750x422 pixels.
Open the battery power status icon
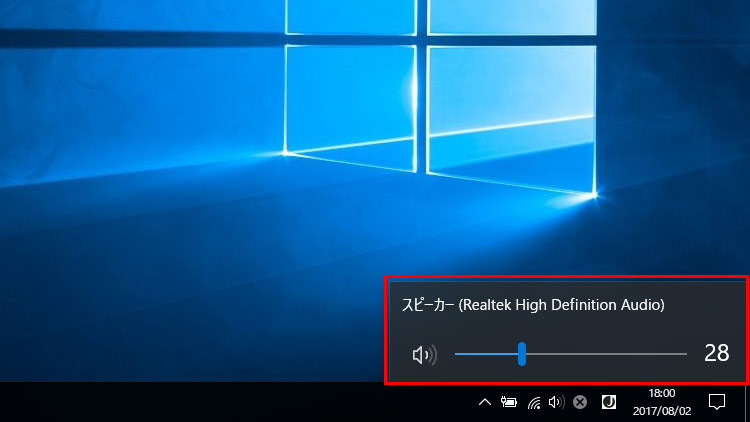click(x=509, y=402)
